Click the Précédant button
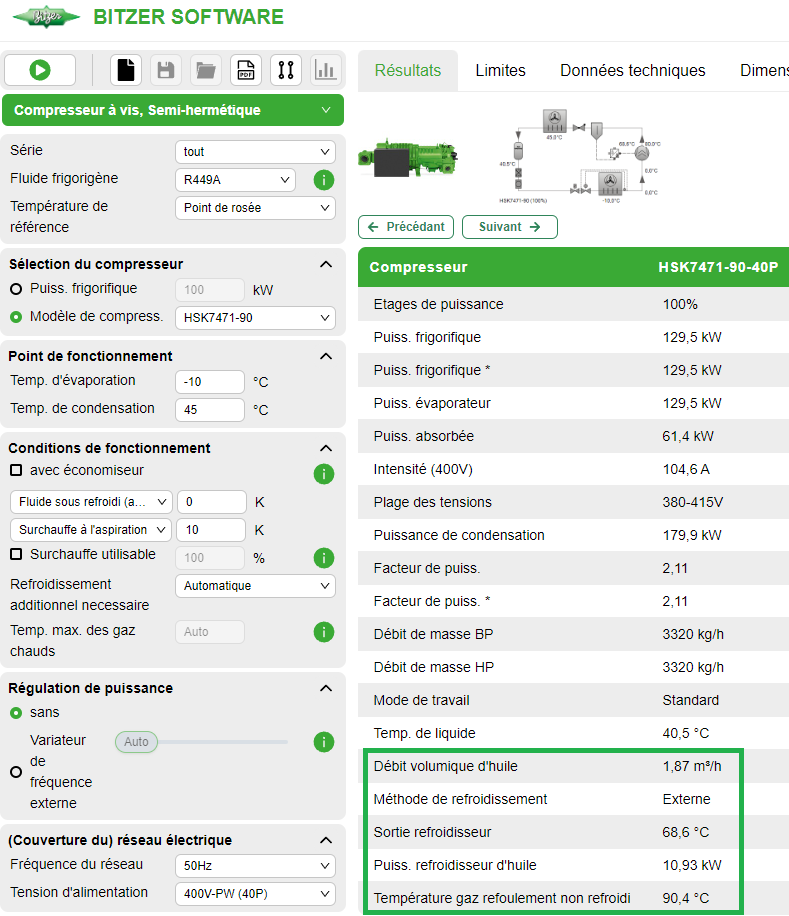Screen dimensions: 789x916 click(x=406, y=227)
